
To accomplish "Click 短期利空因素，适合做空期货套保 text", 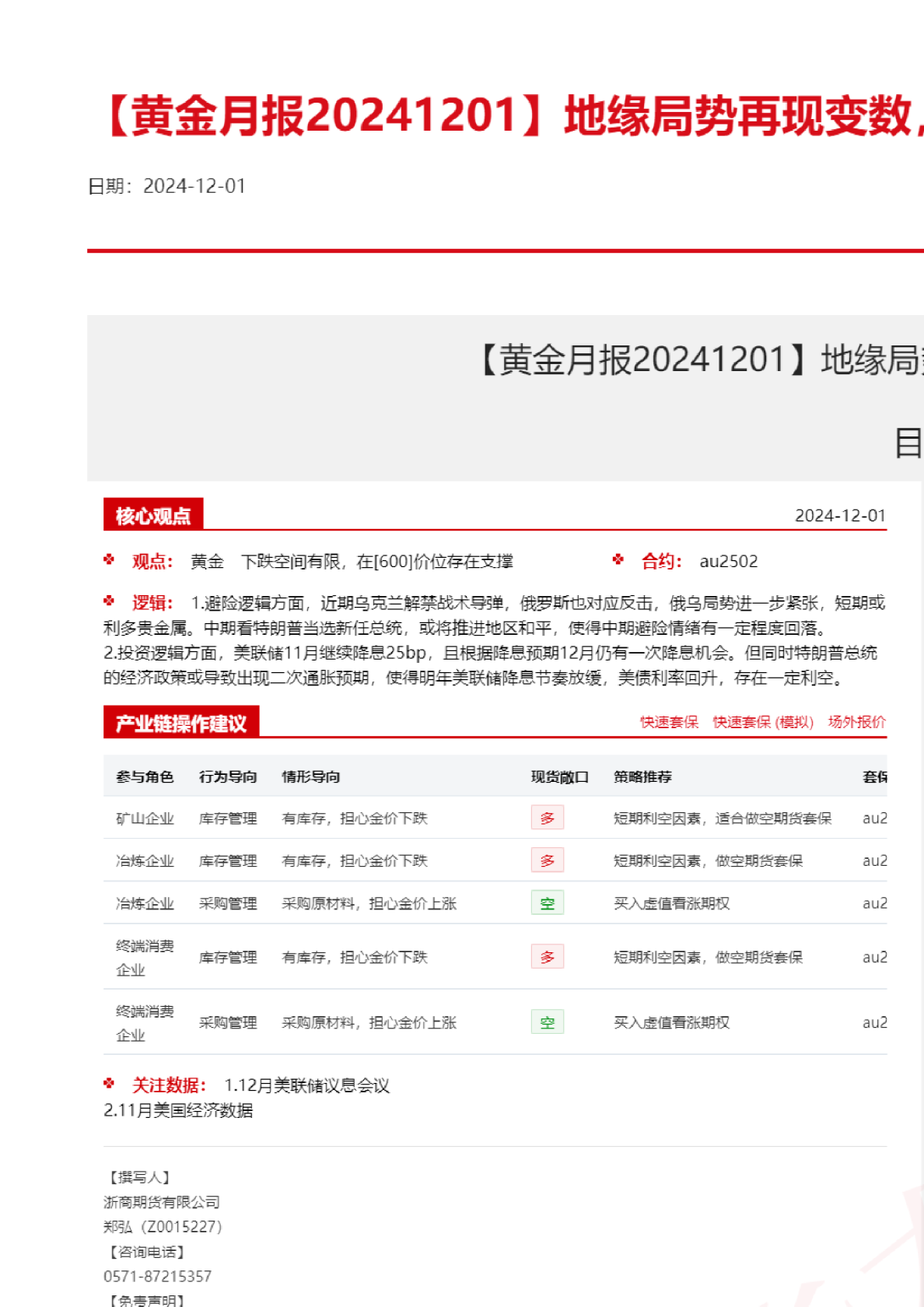I will [x=723, y=818].
